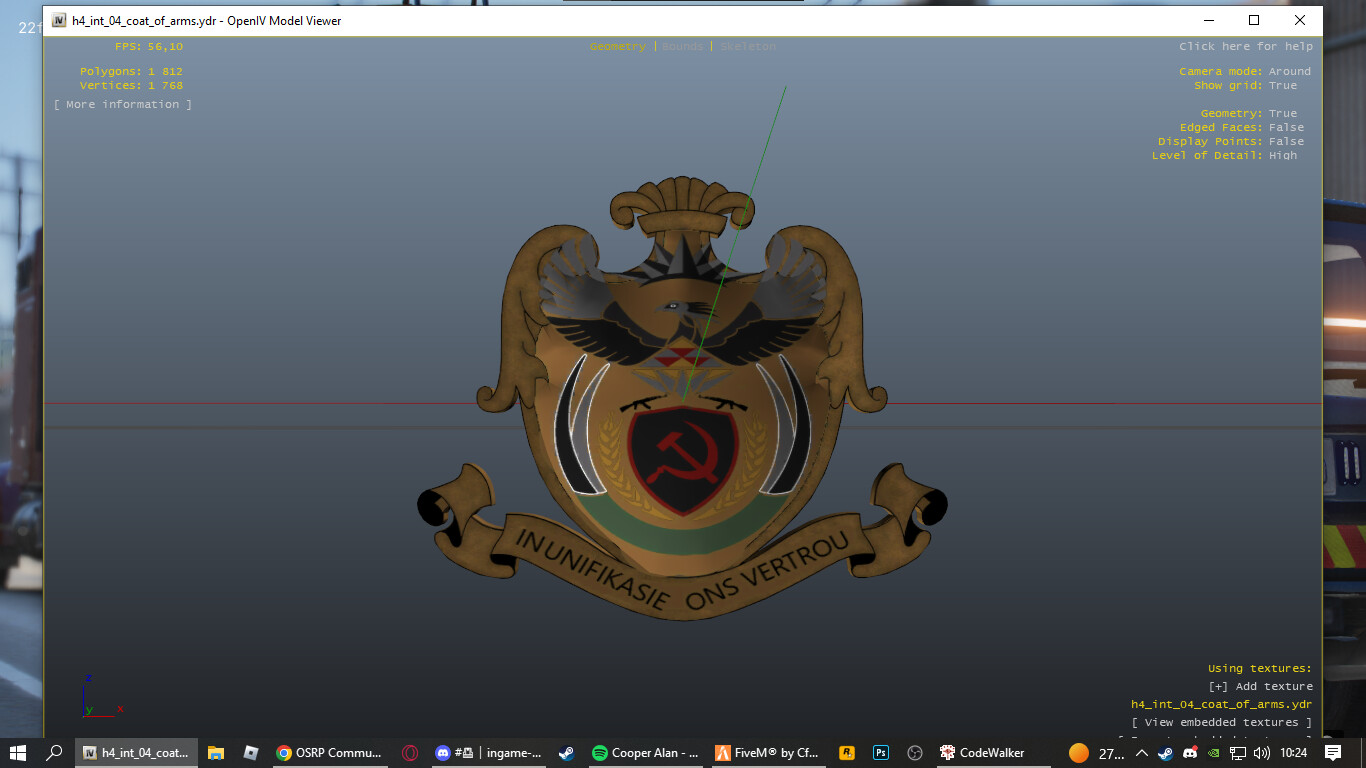This screenshot has width=1366, height=768.
Task: Open the Steam taskbar icon
Action: pos(566,752)
